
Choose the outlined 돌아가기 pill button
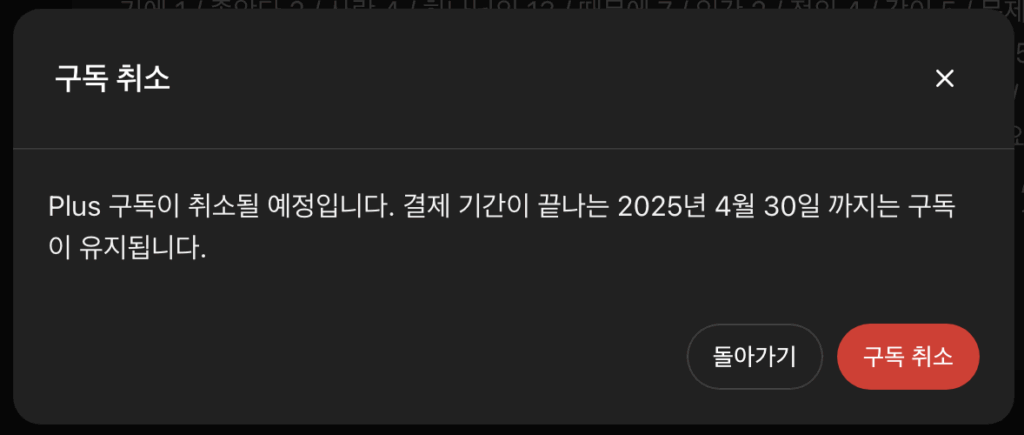click(754, 357)
